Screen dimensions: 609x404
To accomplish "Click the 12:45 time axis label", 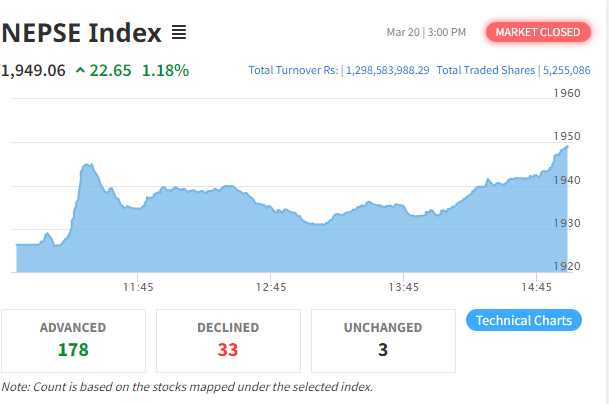I will (271, 288).
